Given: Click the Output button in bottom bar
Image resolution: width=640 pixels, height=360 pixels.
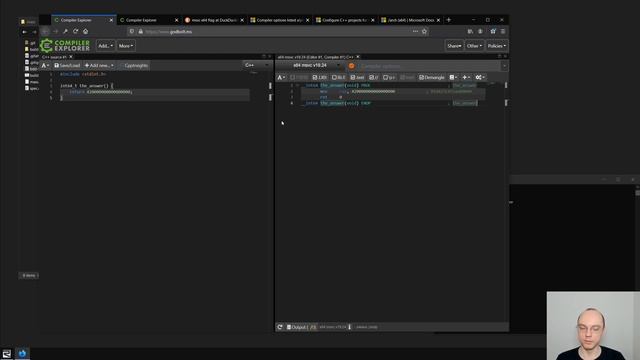Looking at the screenshot, I should click(301, 327).
